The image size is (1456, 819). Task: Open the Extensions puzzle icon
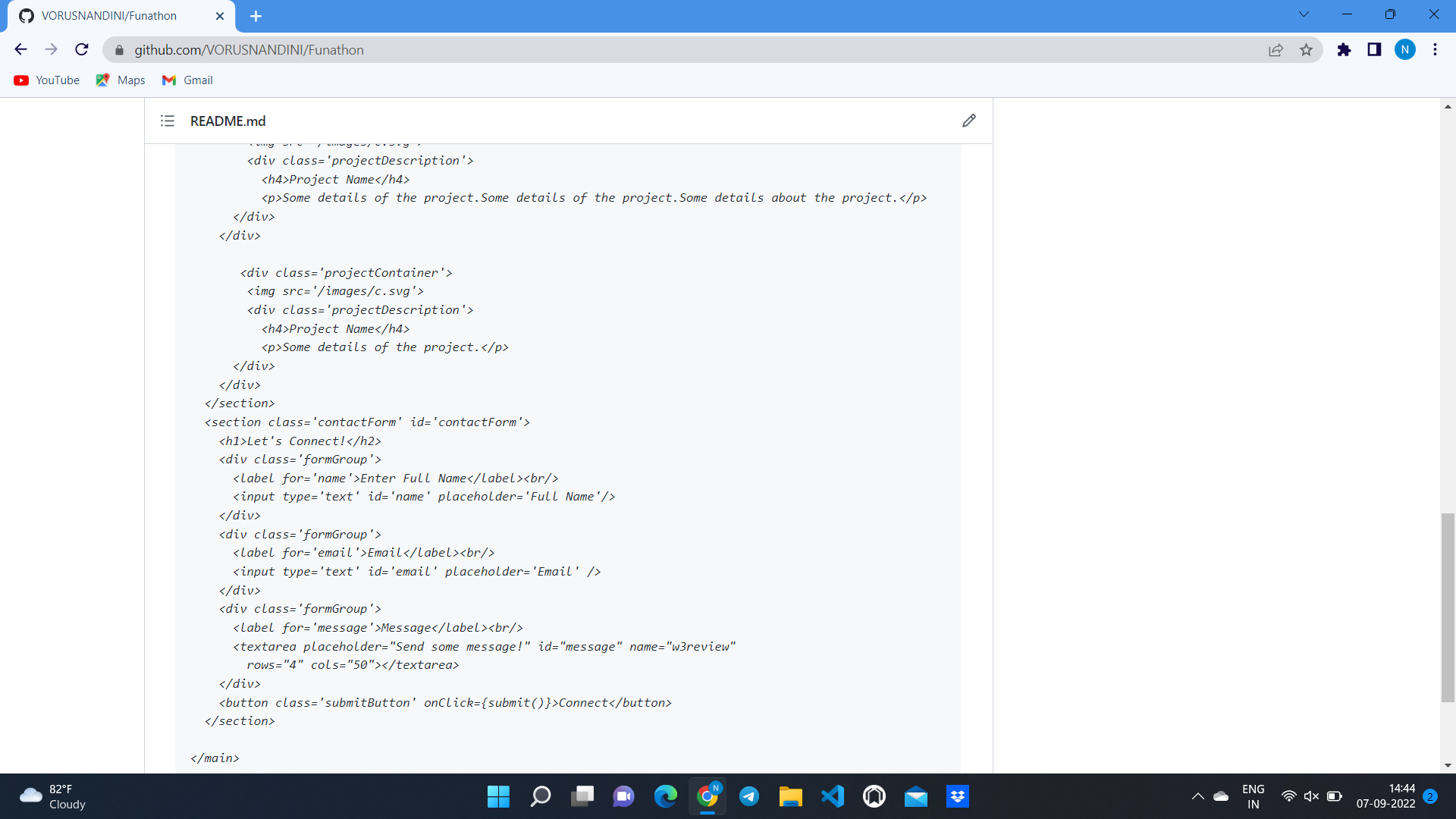pos(1344,50)
